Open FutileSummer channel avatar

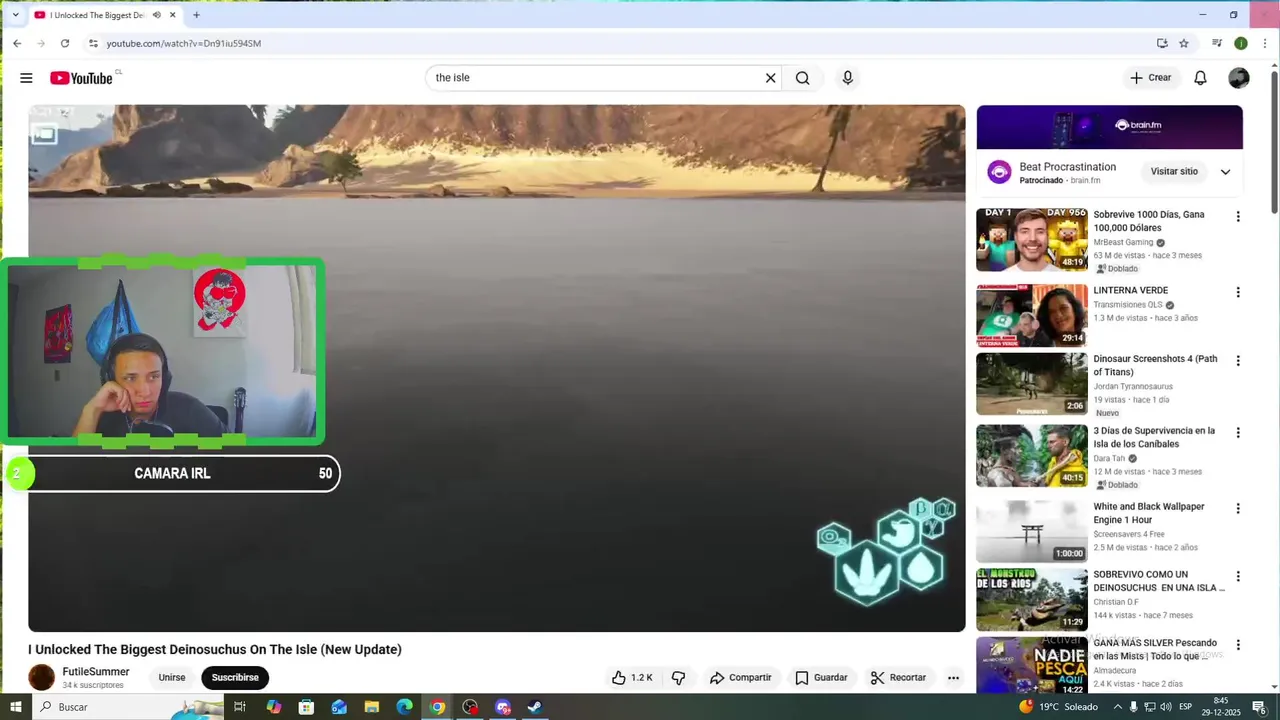[42, 677]
